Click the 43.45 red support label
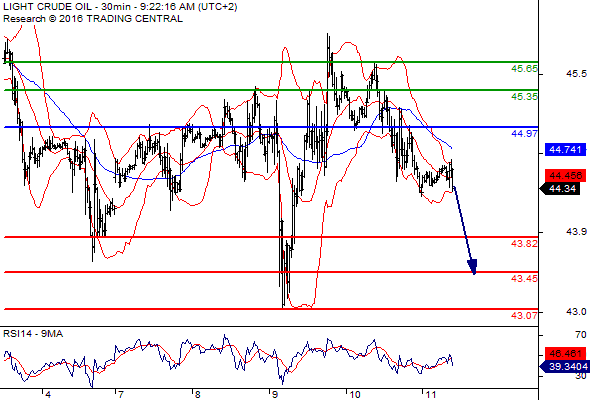 coord(524,278)
